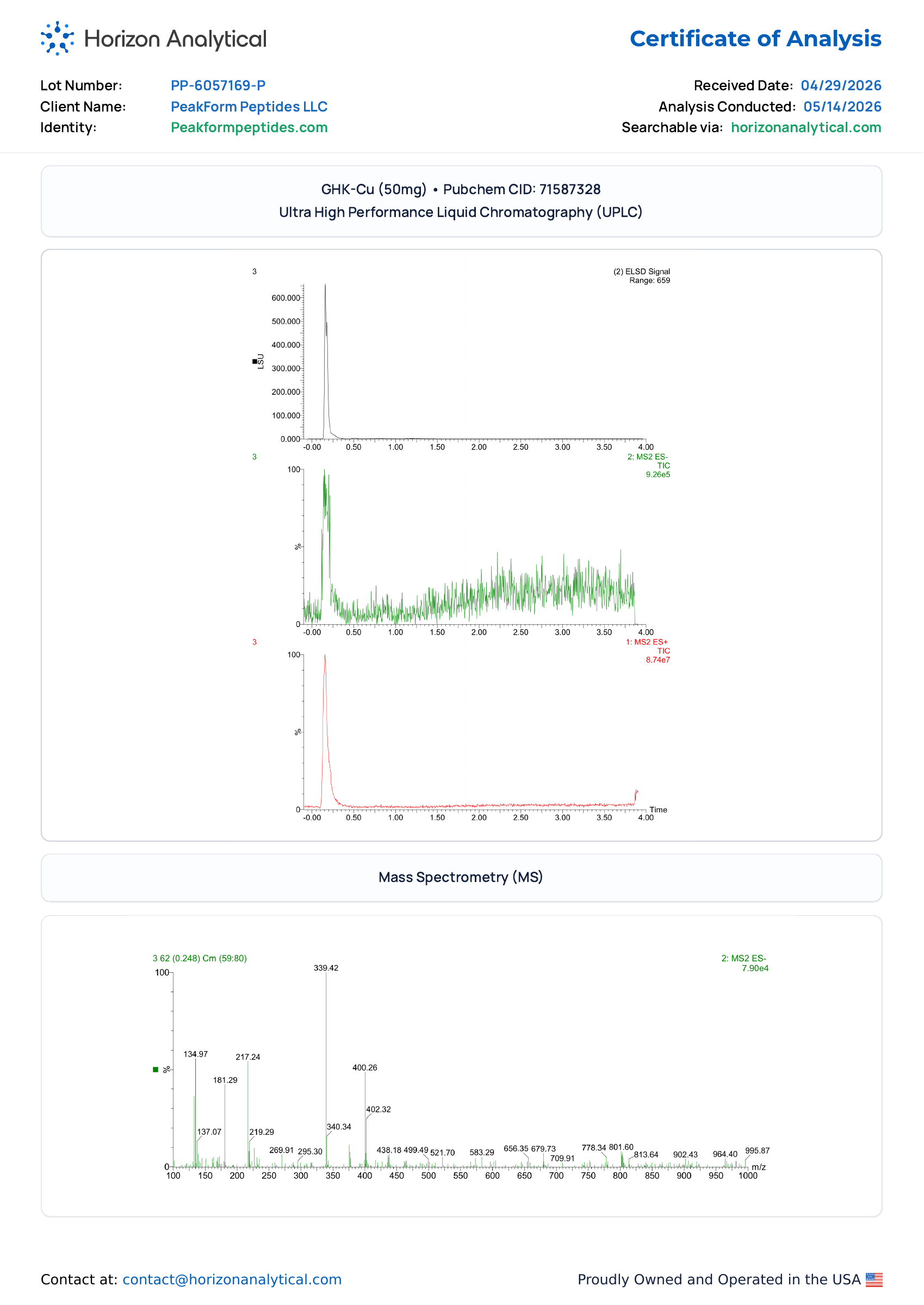The width and height of the screenshot is (924, 1305).
Task: Click the USA flag icon in footer
Action: [x=875, y=1279]
